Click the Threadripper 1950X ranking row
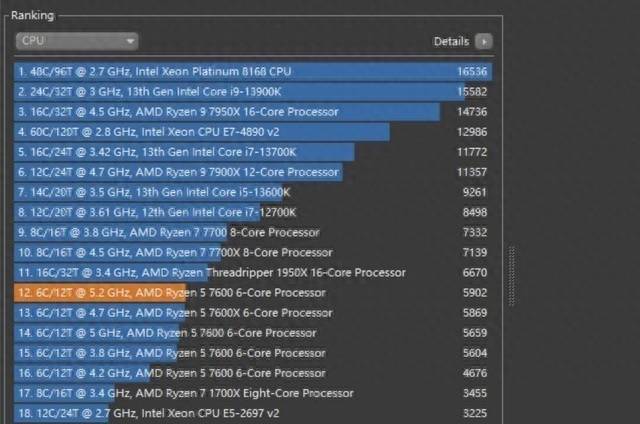Screen dimensions: 640x424 [x=253, y=272]
